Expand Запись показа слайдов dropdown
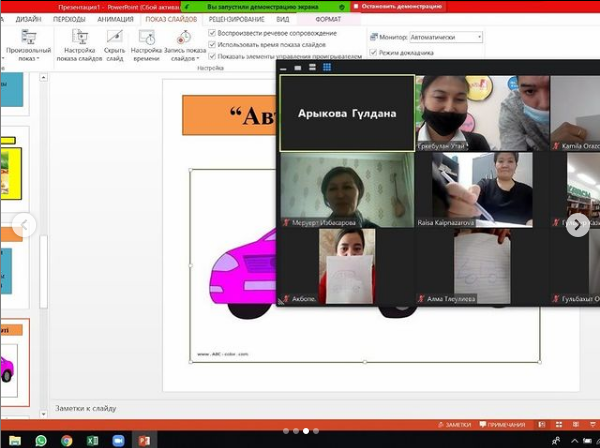Screen dimensions: 600x448 [184, 59]
